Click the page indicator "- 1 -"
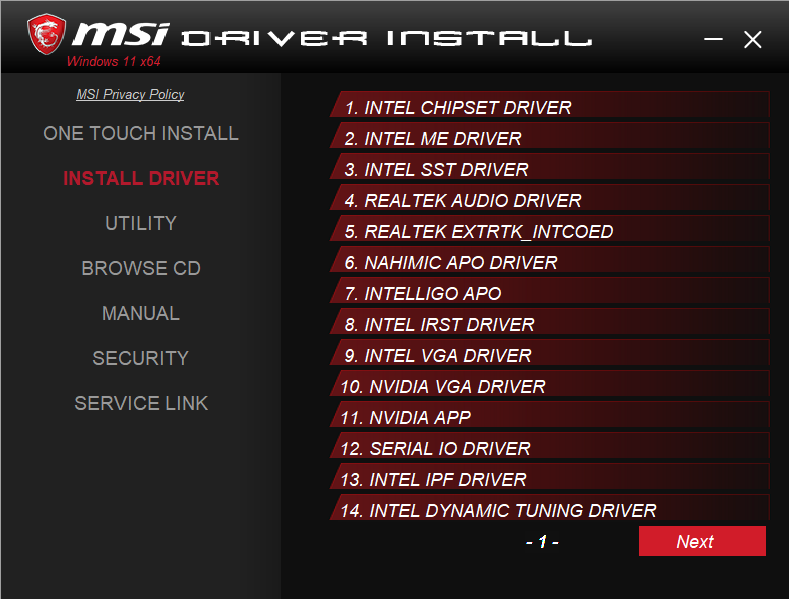Screen dimensions: 790x600 point(542,542)
